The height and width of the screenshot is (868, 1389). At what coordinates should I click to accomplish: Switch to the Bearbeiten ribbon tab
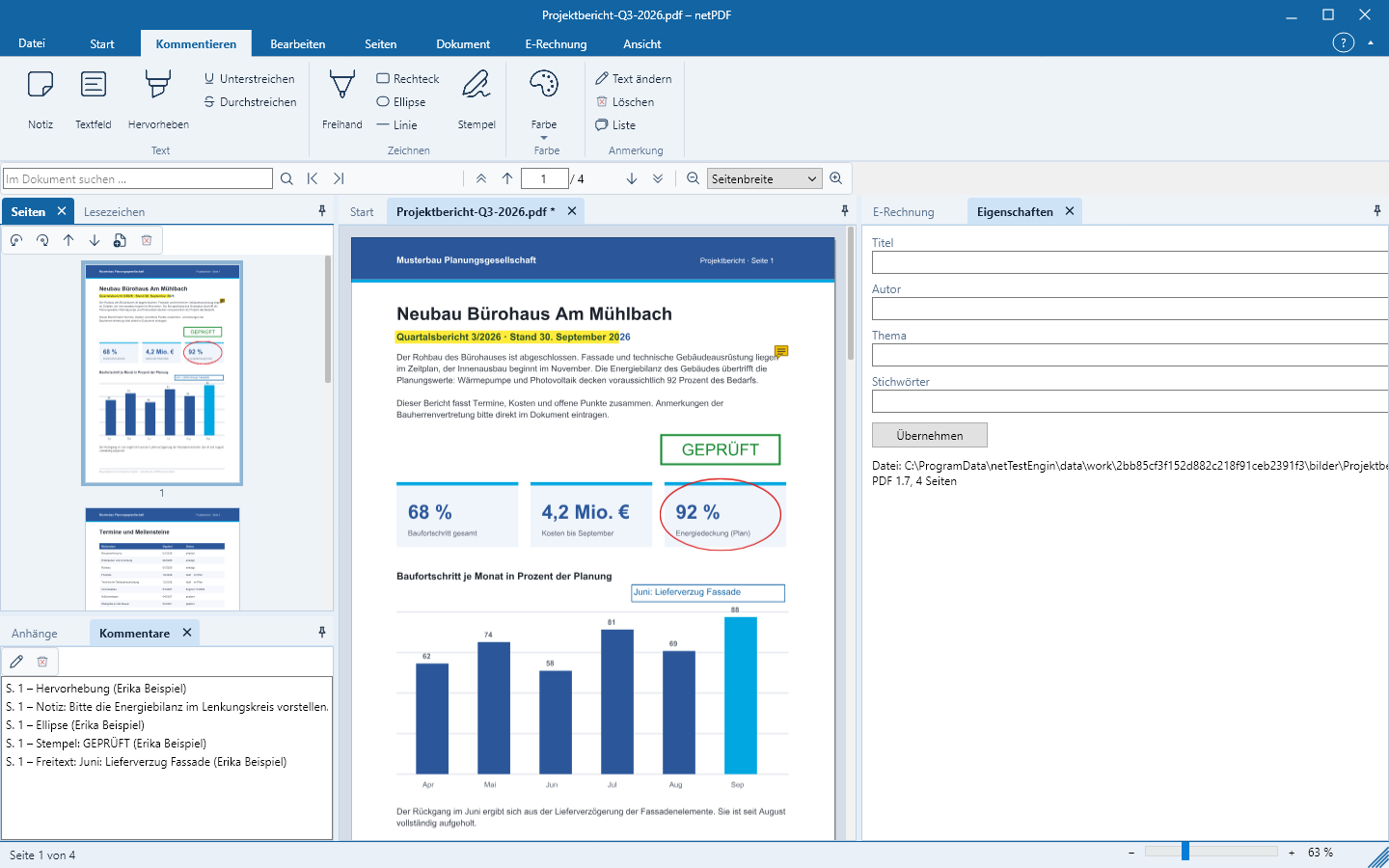pyautogui.click(x=297, y=44)
